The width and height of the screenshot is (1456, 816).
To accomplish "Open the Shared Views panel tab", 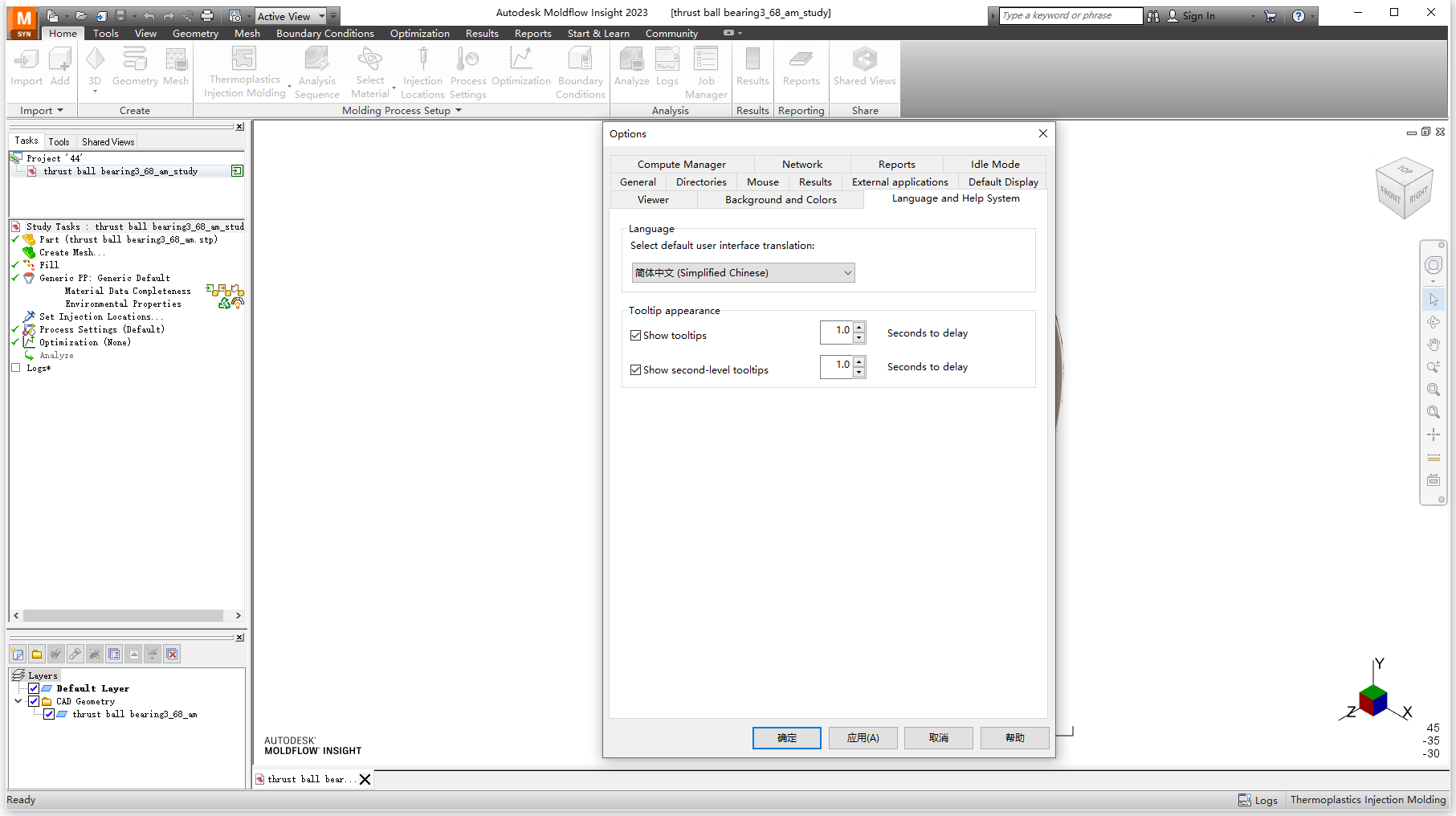I will (x=108, y=142).
